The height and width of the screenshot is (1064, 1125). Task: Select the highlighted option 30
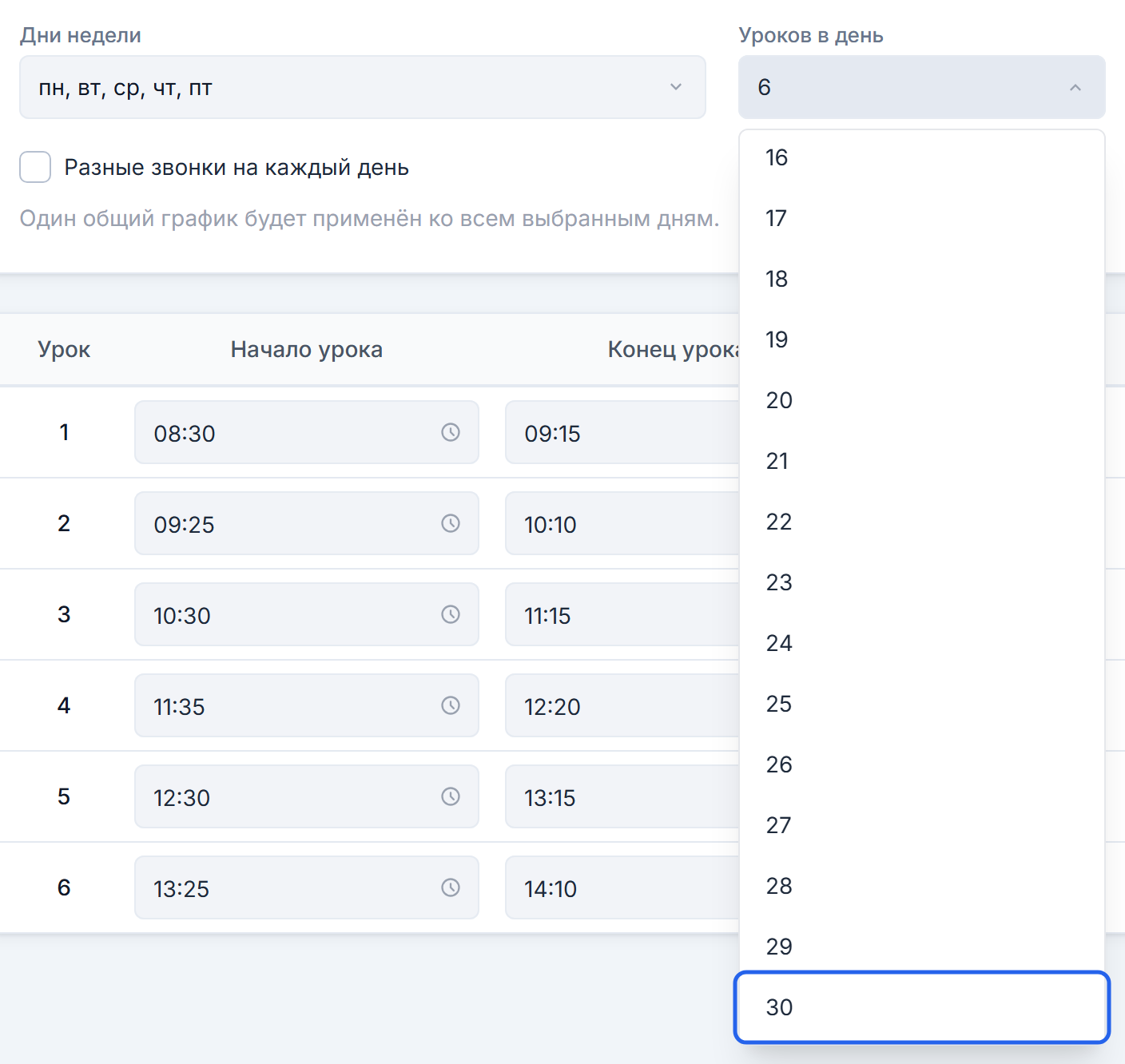(x=922, y=1007)
